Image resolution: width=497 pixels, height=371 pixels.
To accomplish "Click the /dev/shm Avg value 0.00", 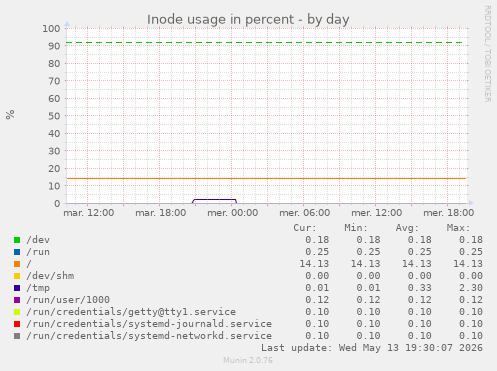I will pos(419,276).
